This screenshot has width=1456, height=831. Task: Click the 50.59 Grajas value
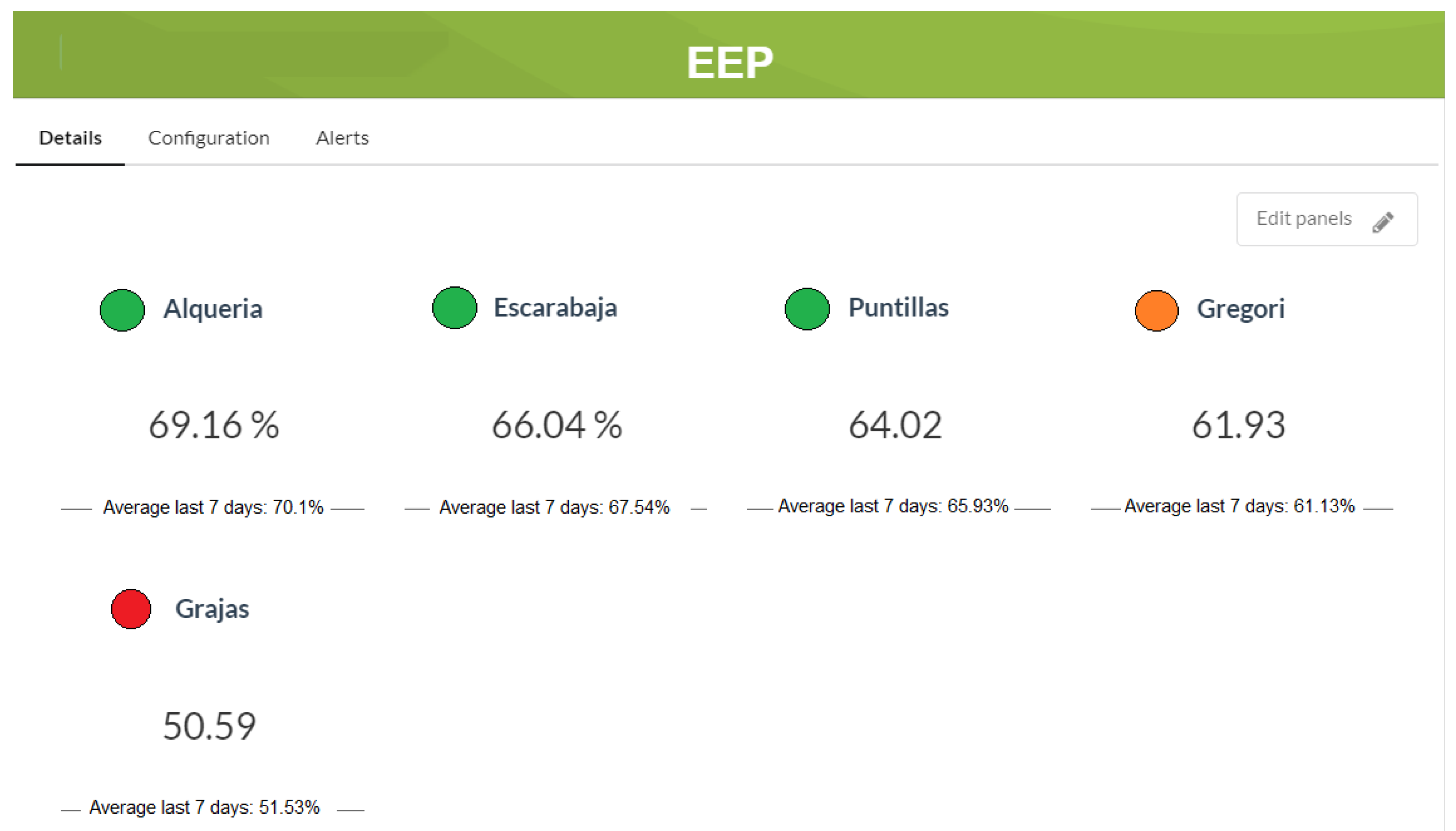[210, 726]
